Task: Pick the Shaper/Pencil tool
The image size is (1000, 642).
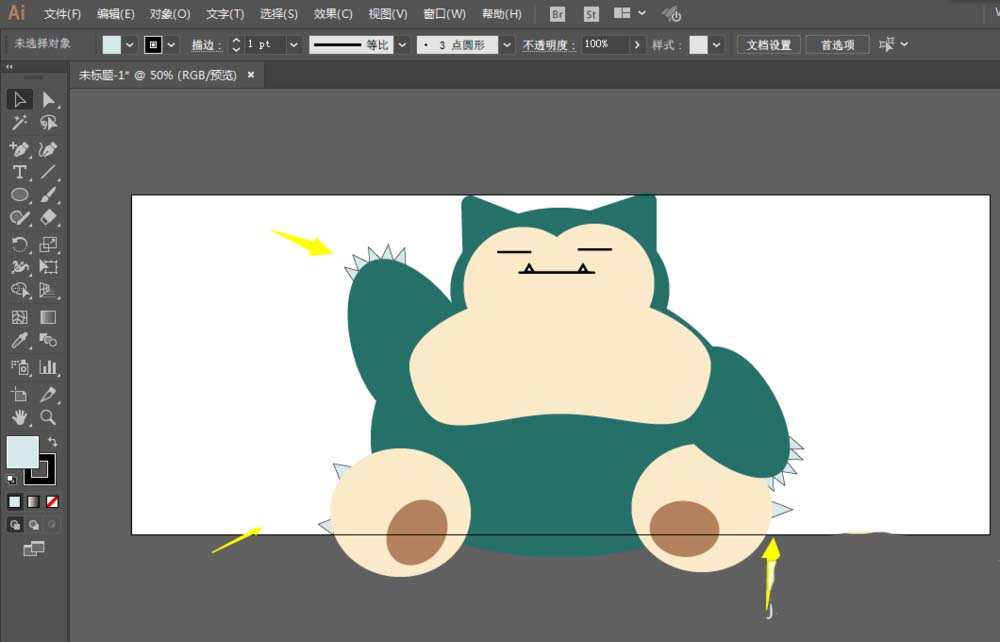Action: [20, 218]
